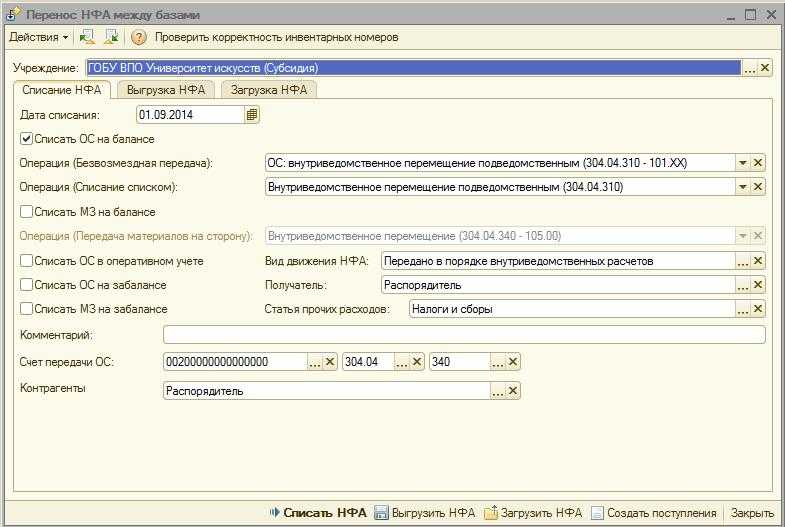Click the 304.04 account text field
Image resolution: width=785 pixels, height=527 pixels.
368,362
